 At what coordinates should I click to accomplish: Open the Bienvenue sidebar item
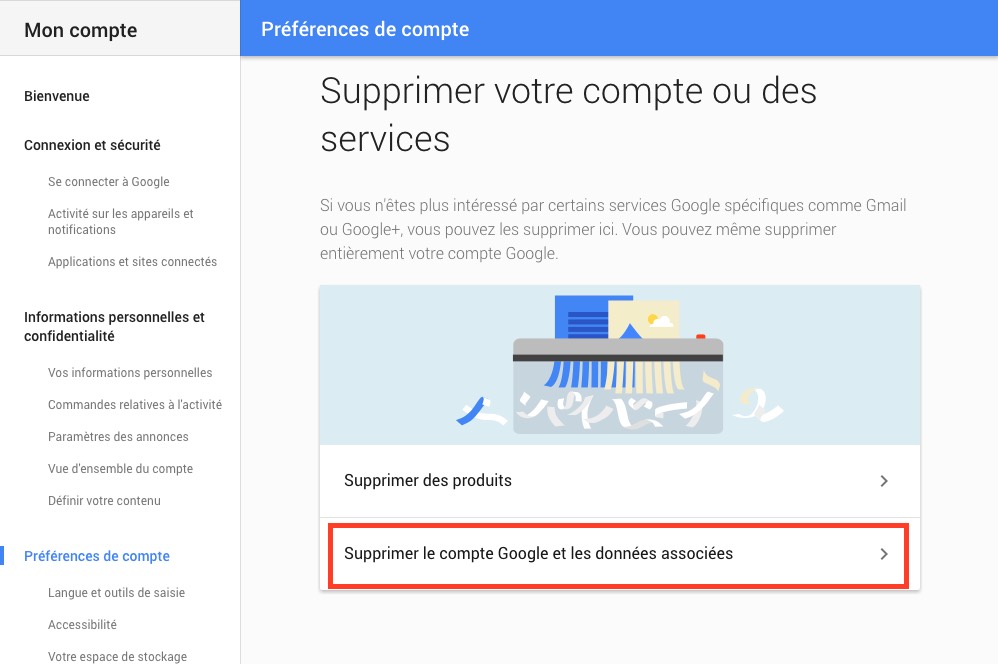57,96
